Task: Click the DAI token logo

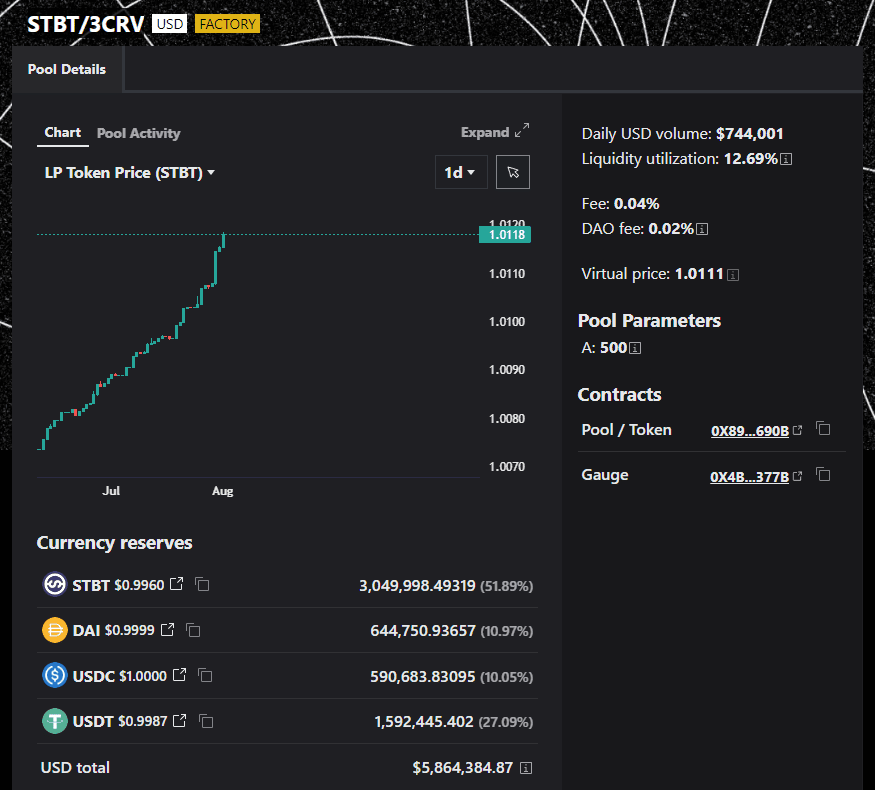Action: 55,630
